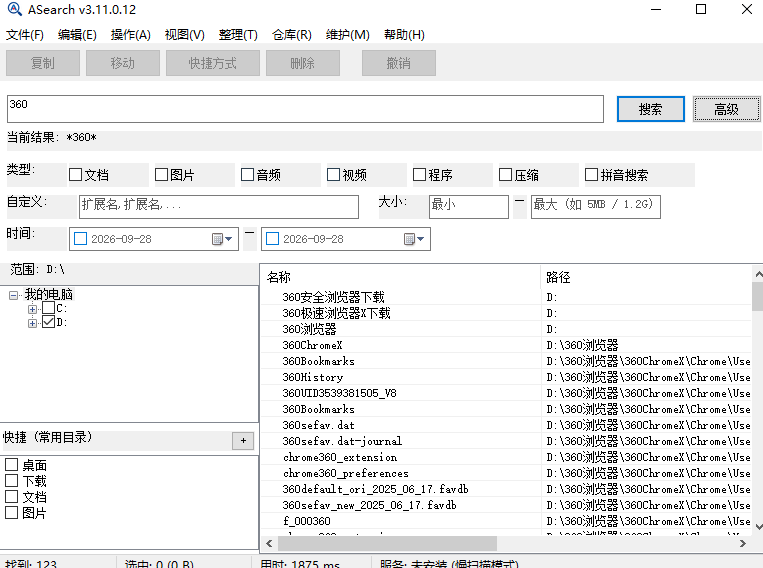Image resolution: width=763 pixels, height=568 pixels.
Task: Open the 文件(F) menu
Action: pyautogui.click(x=24, y=35)
